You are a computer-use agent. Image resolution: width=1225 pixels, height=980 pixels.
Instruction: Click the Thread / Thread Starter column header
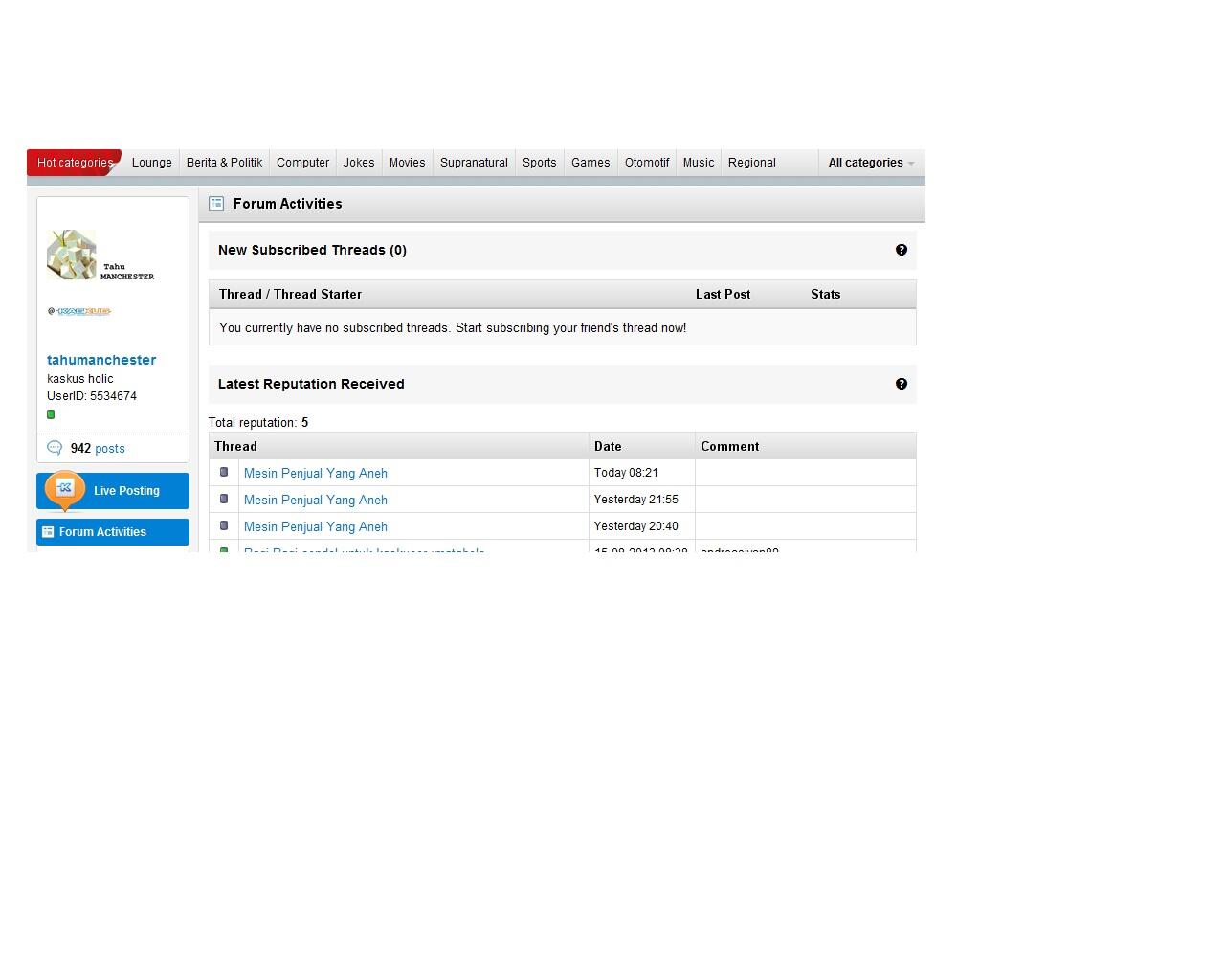coord(290,294)
